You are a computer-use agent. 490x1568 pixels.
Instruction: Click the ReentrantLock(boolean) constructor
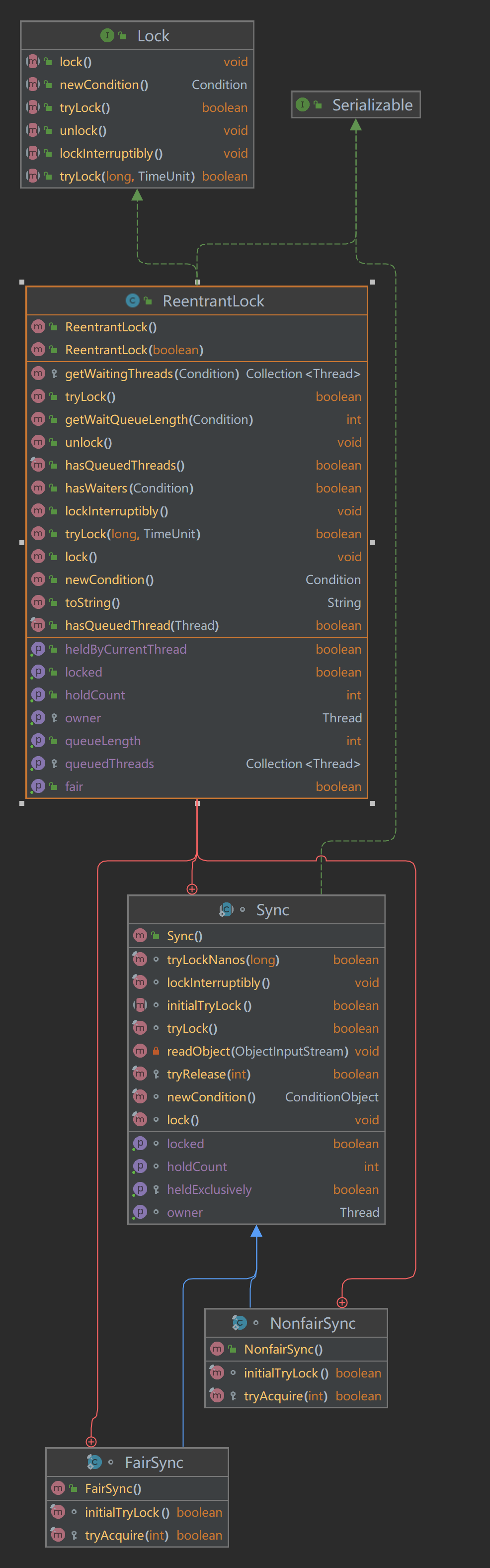[x=134, y=350]
